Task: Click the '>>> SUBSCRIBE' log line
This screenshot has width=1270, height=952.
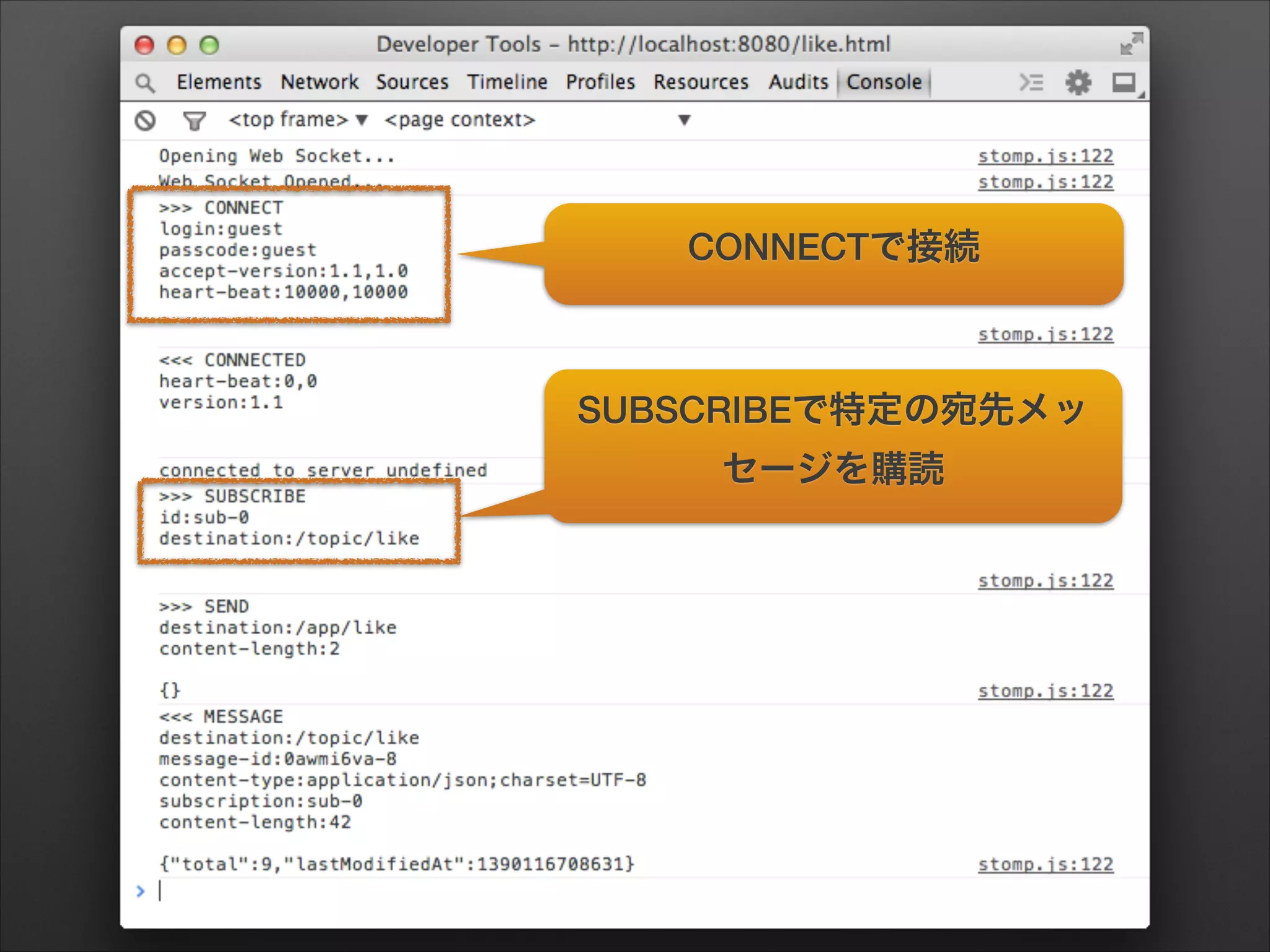Action: [232, 496]
